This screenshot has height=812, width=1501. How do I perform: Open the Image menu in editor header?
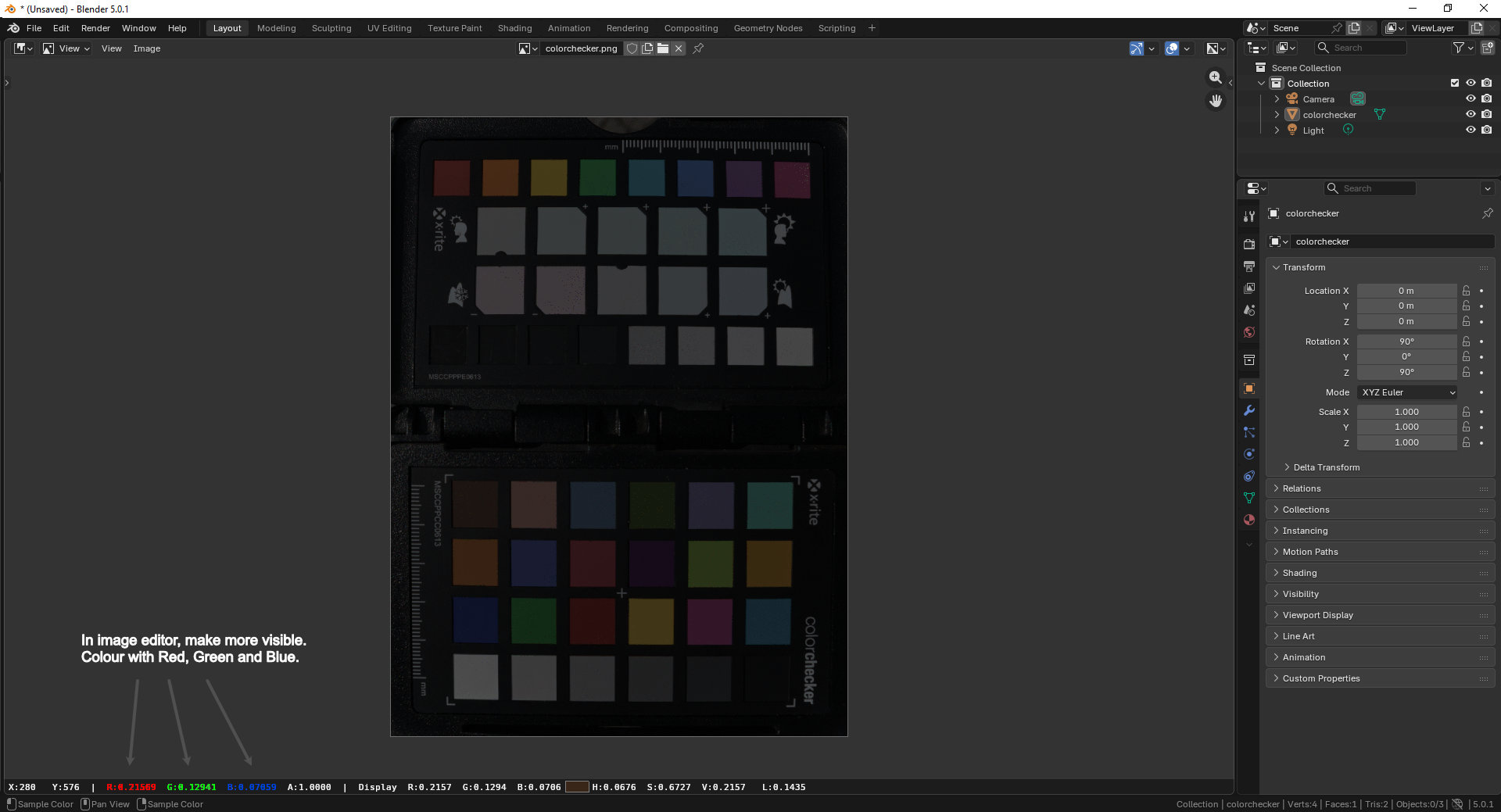coord(147,48)
